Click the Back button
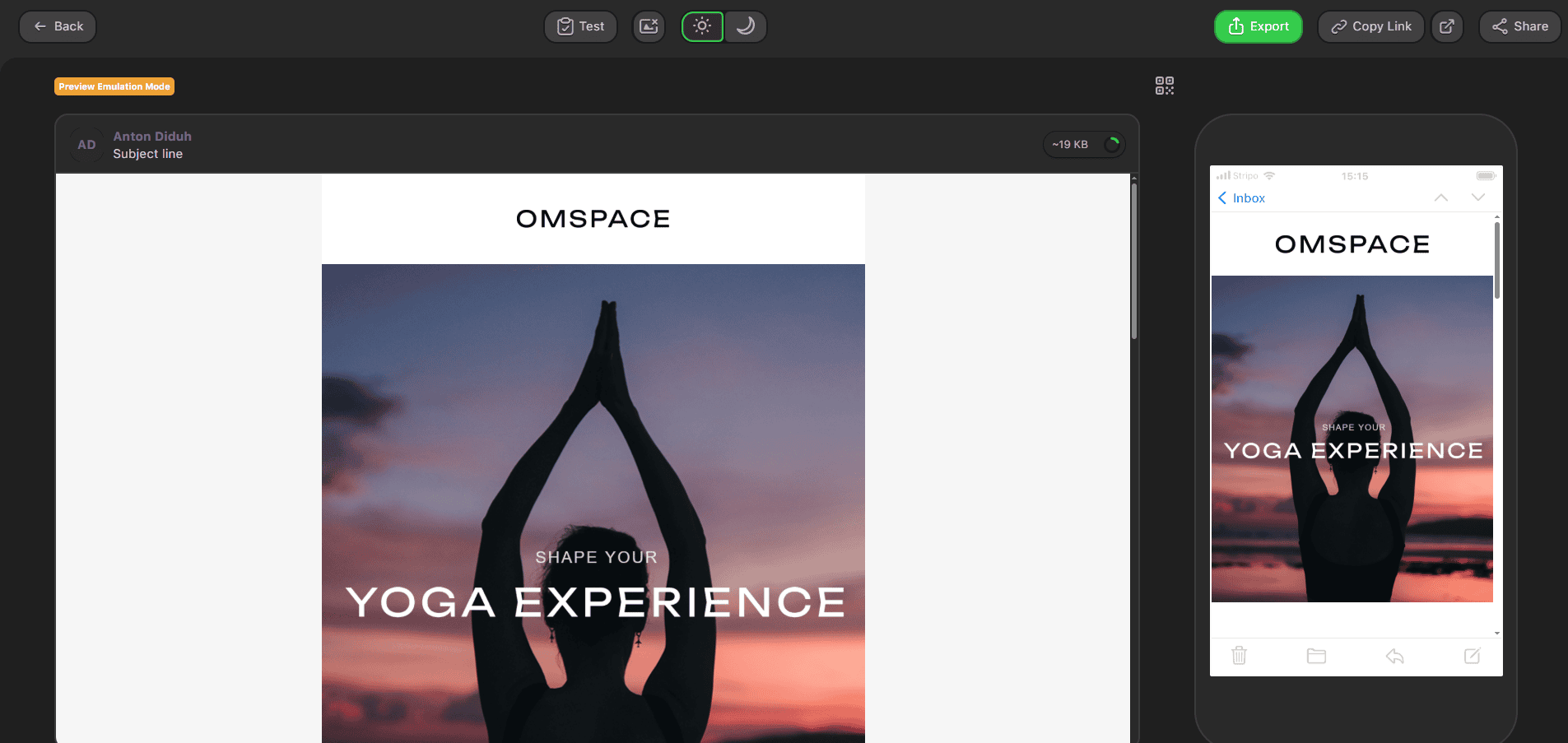 pyautogui.click(x=58, y=26)
